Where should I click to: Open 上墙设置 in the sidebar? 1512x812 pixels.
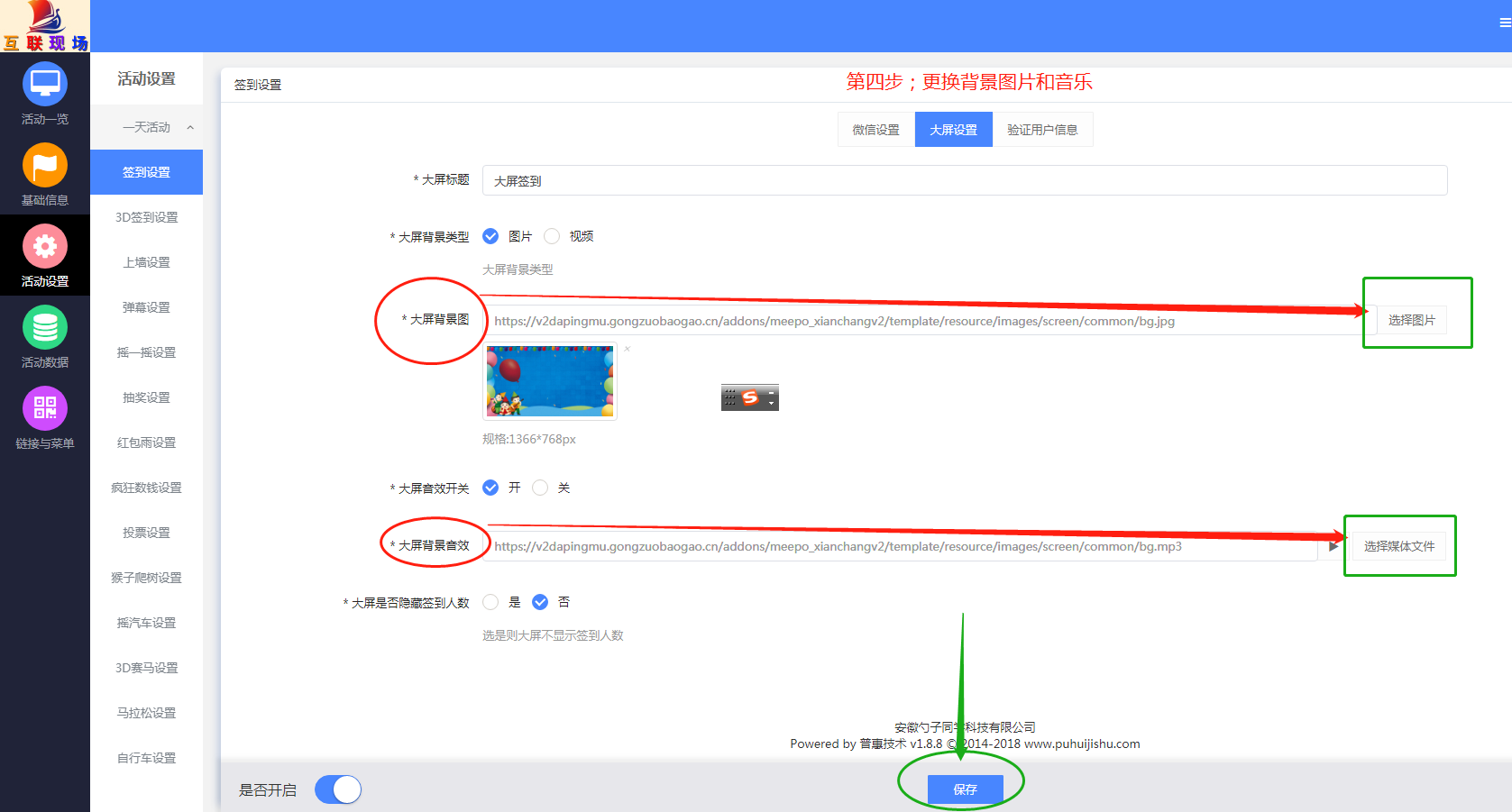[x=146, y=262]
